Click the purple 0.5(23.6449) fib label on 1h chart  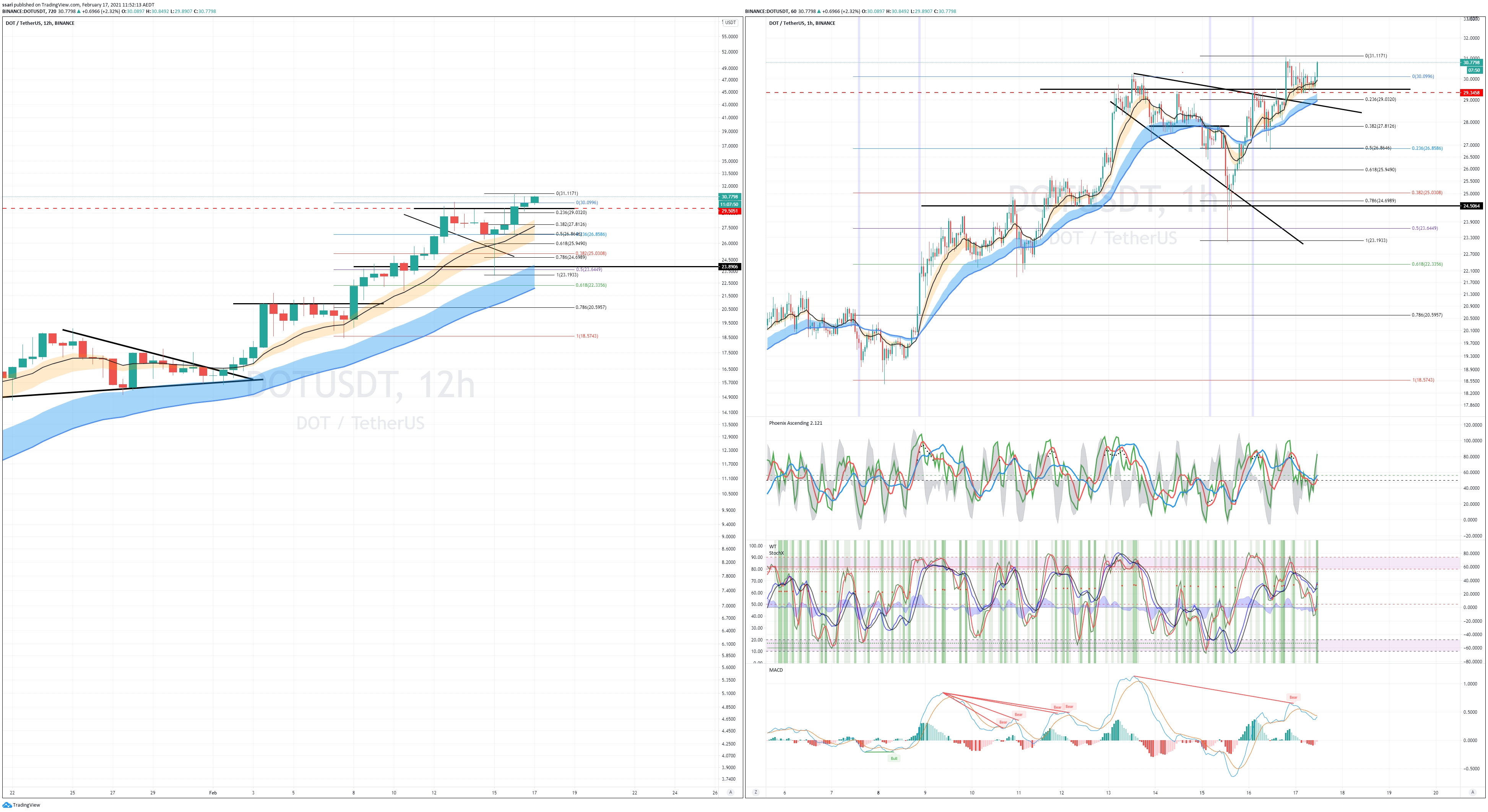[x=1425, y=228]
